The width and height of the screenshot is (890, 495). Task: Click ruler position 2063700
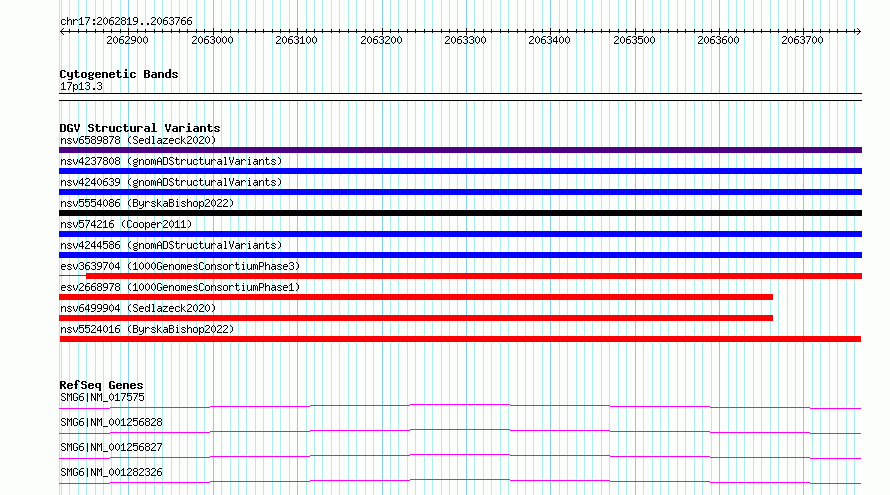(803, 40)
